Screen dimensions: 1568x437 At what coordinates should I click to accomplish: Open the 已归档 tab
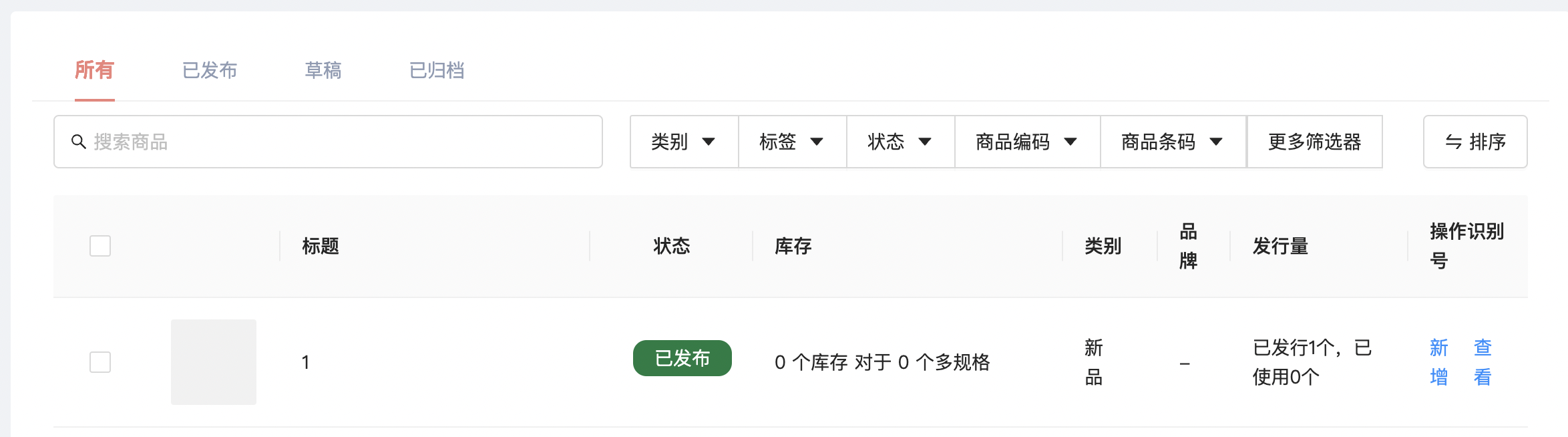click(437, 70)
